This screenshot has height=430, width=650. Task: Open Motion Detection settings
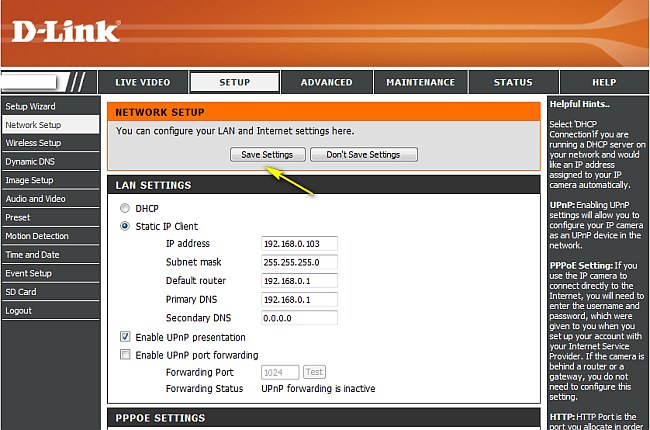[37, 236]
